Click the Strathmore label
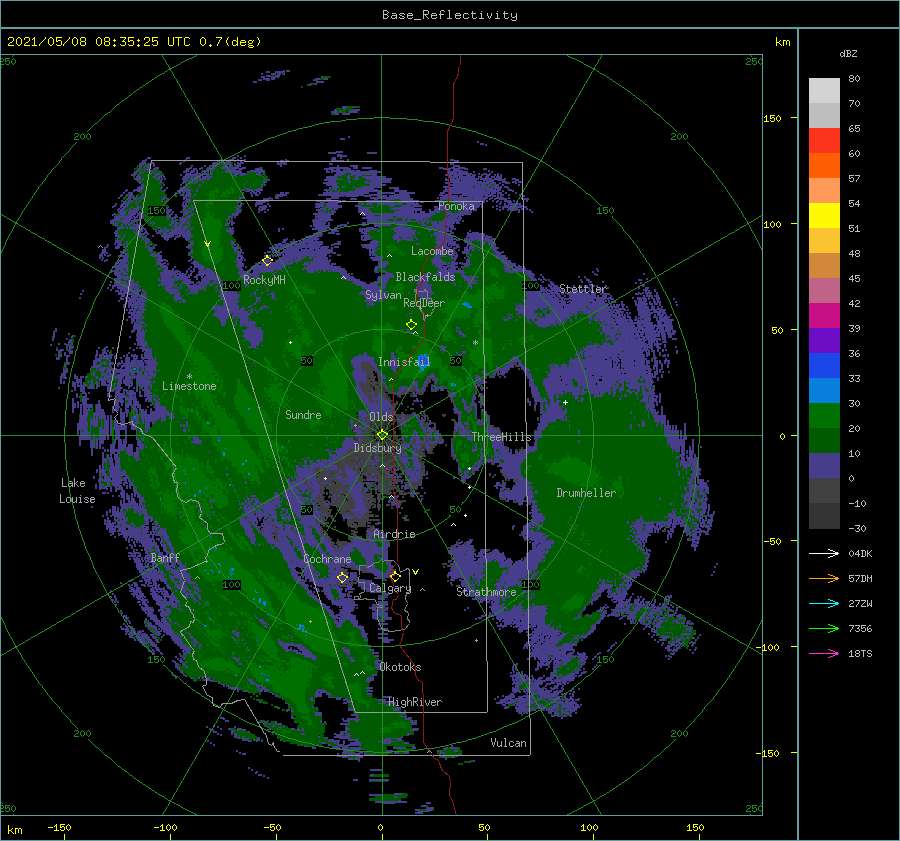The height and width of the screenshot is (841, 900). pyautogui.click(x=486, y=592)
